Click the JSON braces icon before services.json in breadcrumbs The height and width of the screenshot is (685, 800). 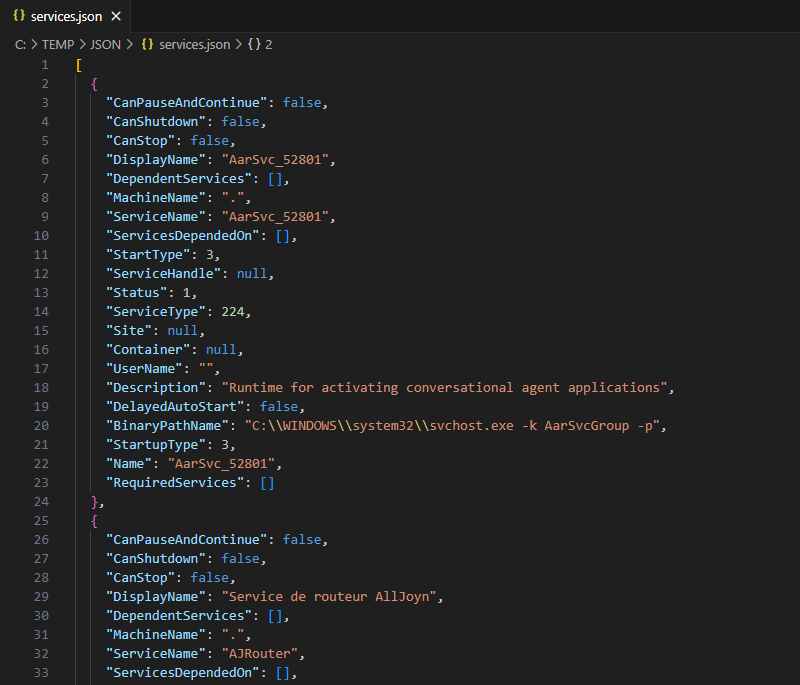(x=147, y=44)
